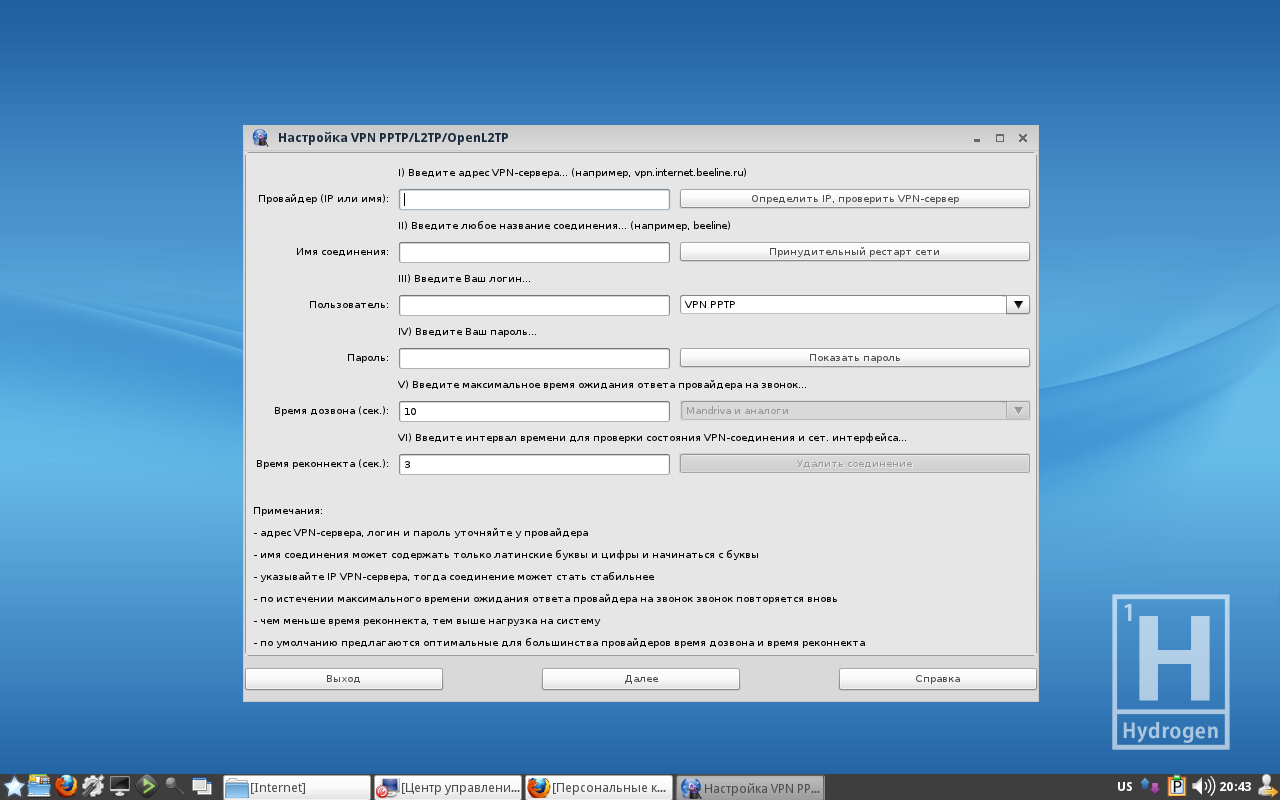Click Определить IP, проверить VPN-сервер button

(854, 199)
